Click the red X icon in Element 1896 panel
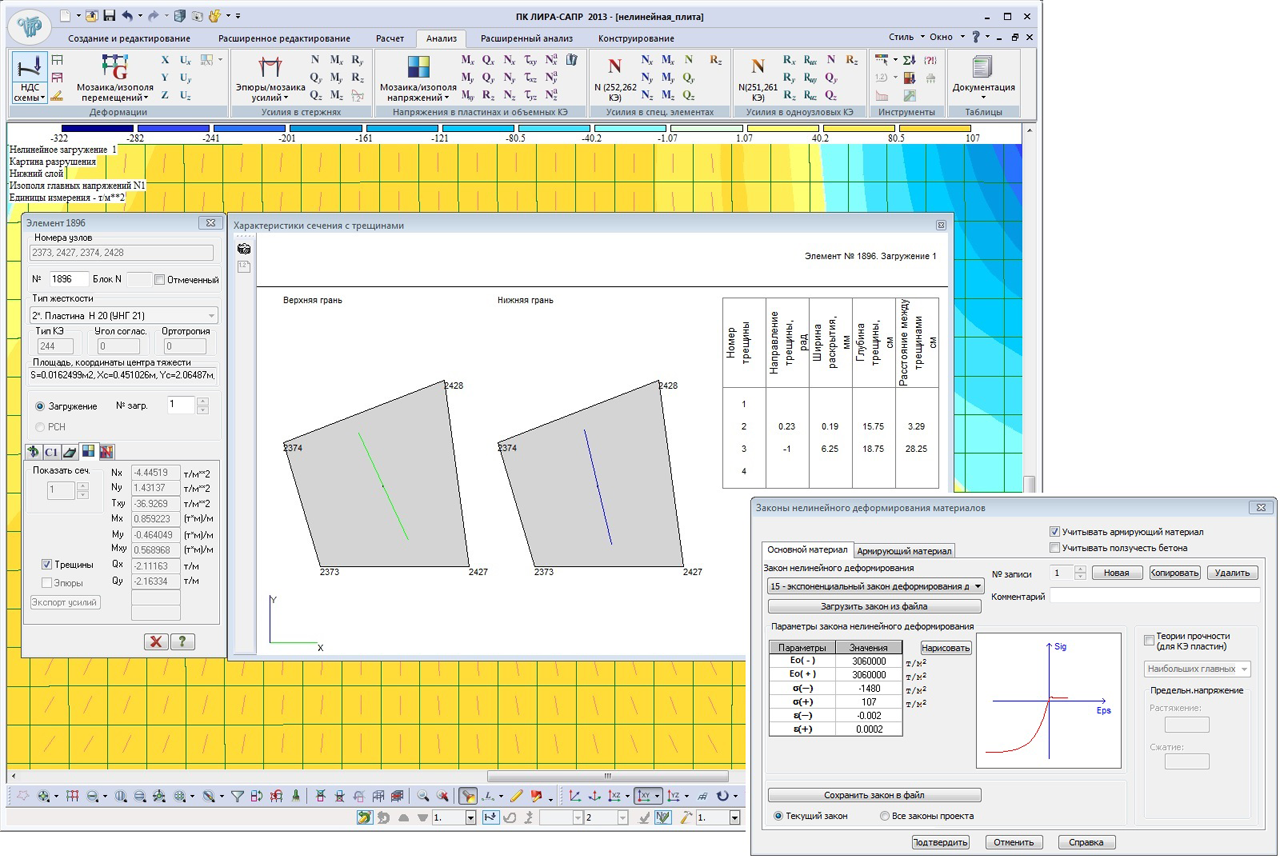The width and height of the screenshot is (1280, 859). coord(155,642)
